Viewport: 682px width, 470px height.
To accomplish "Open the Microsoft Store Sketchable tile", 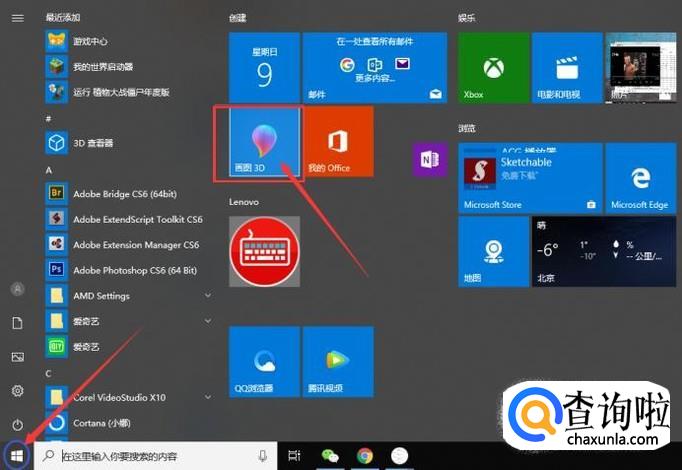I will (x=530, y=178).
